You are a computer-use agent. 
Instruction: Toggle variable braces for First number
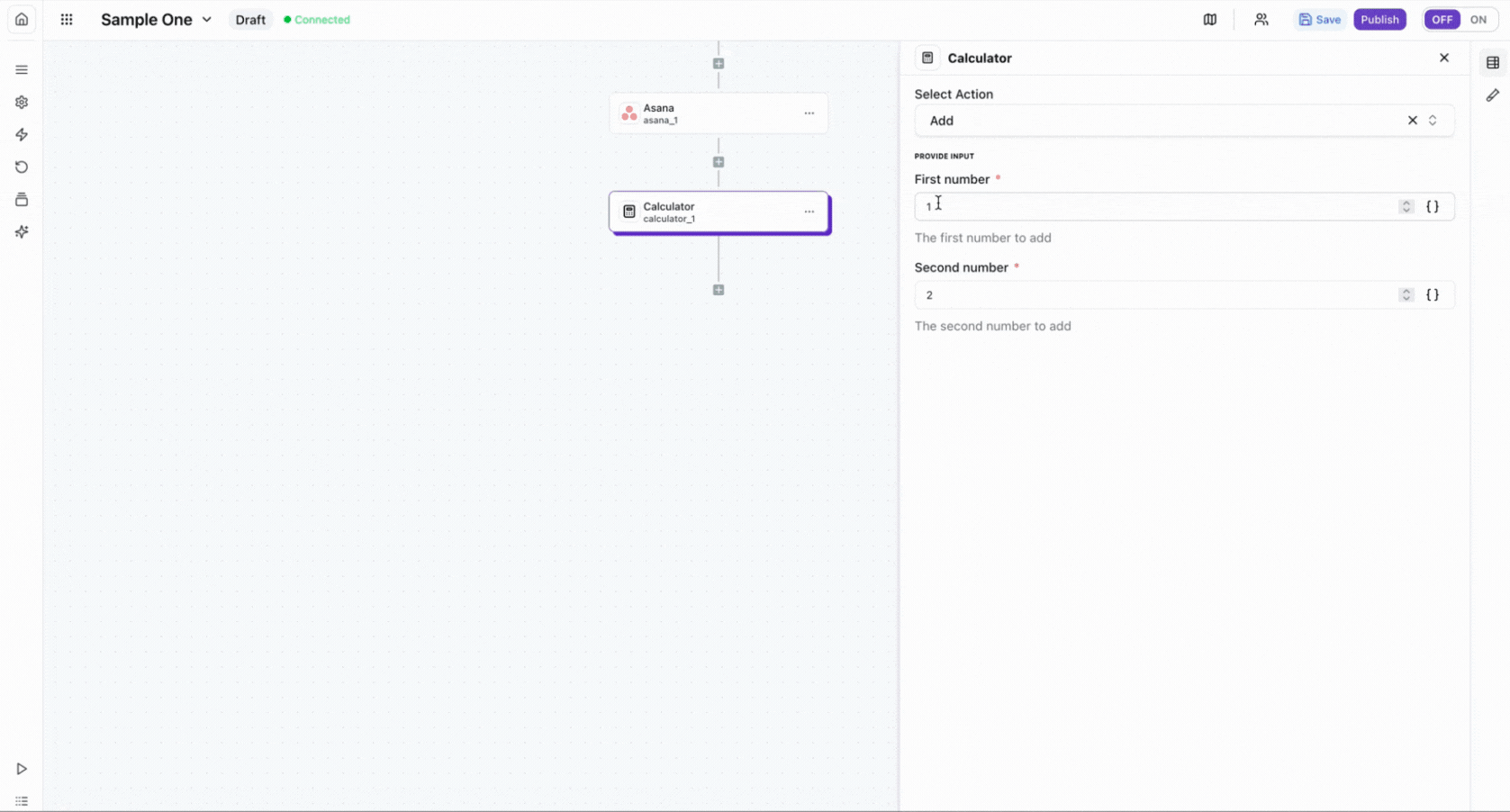tap(1432, 207)
